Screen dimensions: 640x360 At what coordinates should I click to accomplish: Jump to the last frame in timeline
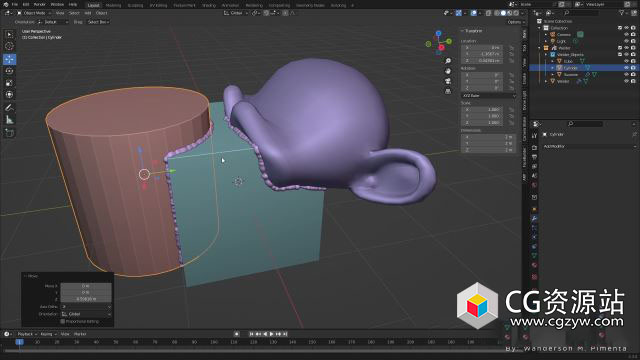point(285,334)
